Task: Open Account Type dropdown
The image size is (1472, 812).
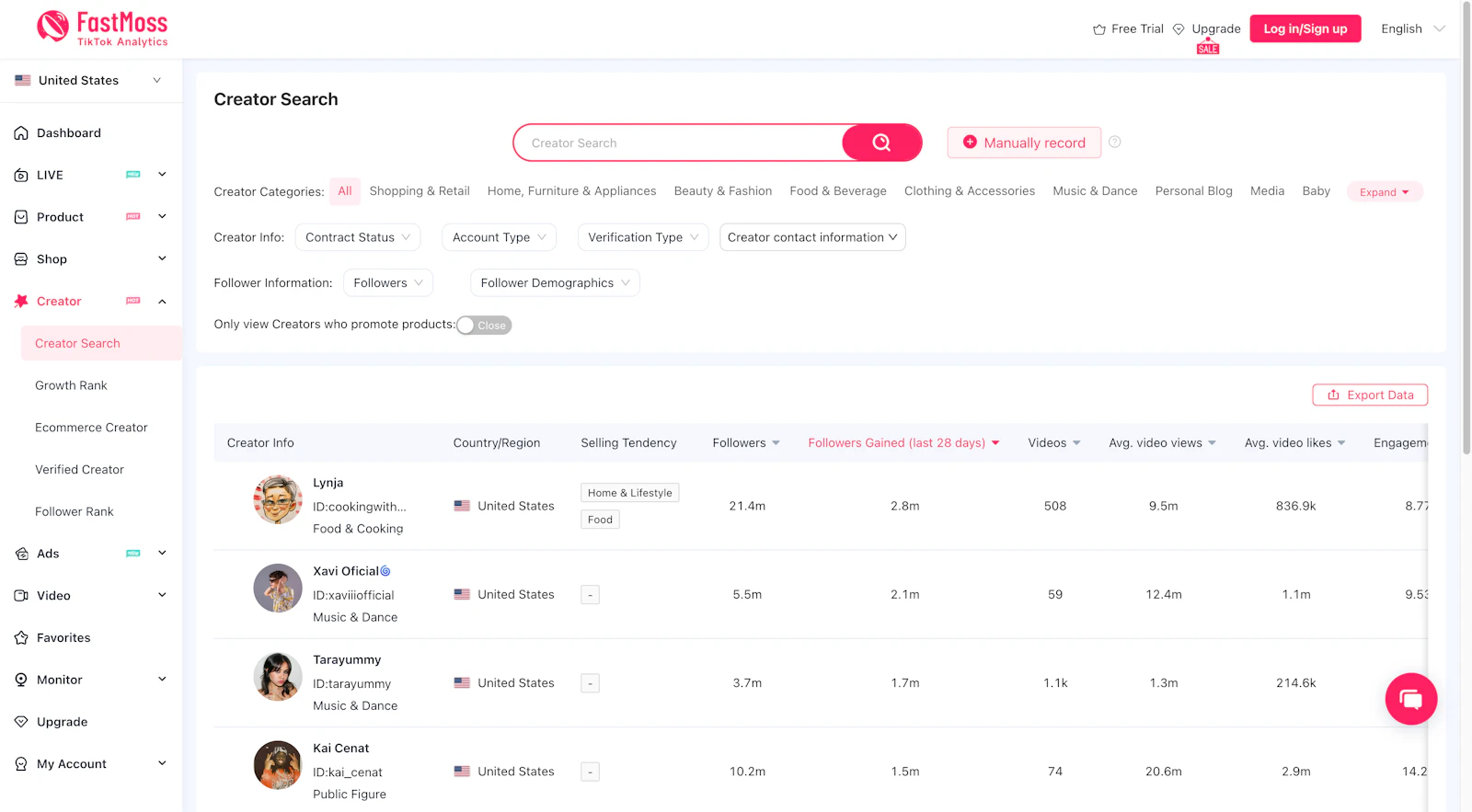Action: [500, 237]
